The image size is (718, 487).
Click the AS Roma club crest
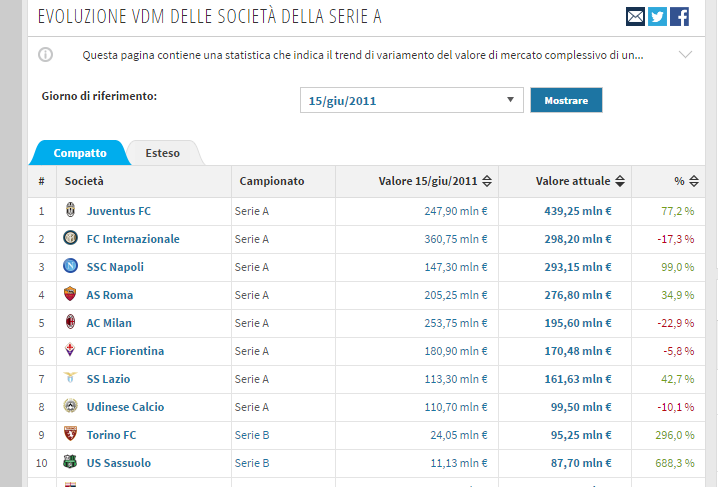(70, 295)
